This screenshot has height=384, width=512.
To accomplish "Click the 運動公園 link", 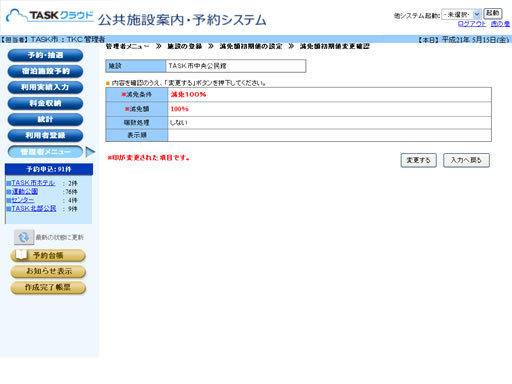I will 25,191.
